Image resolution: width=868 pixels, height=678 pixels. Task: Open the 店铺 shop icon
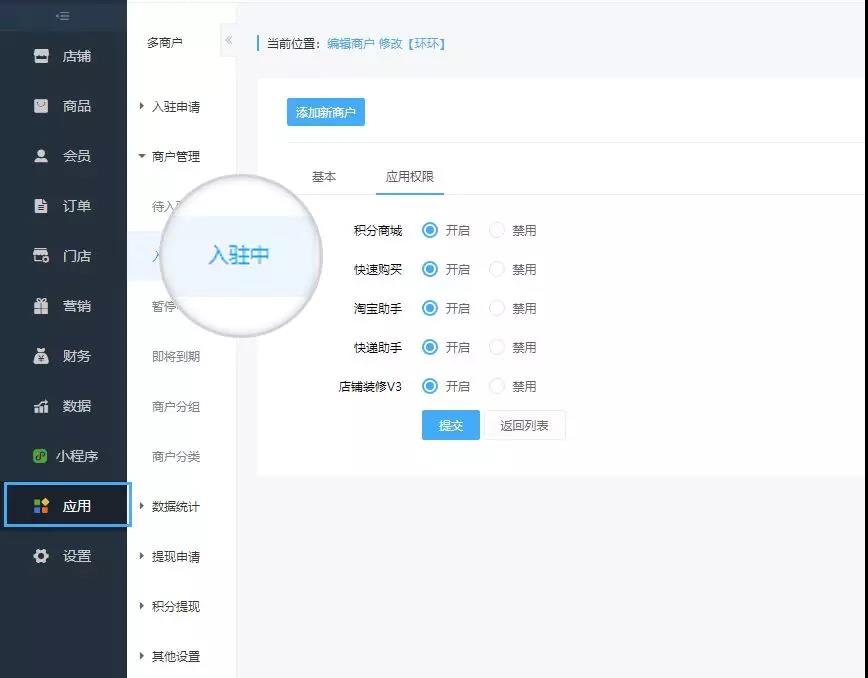(41, 56)
